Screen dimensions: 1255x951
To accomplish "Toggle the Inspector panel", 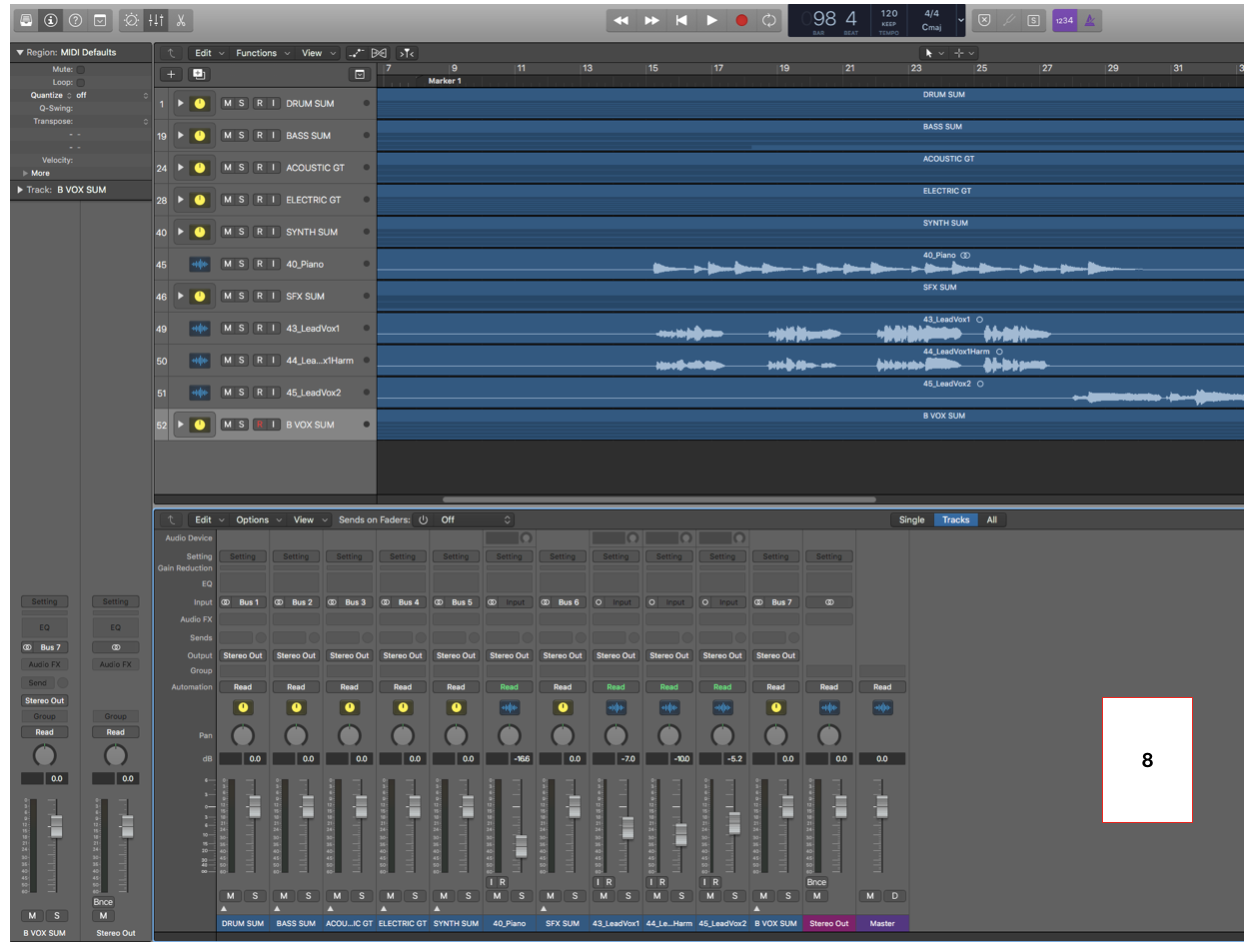I will 50,20.
